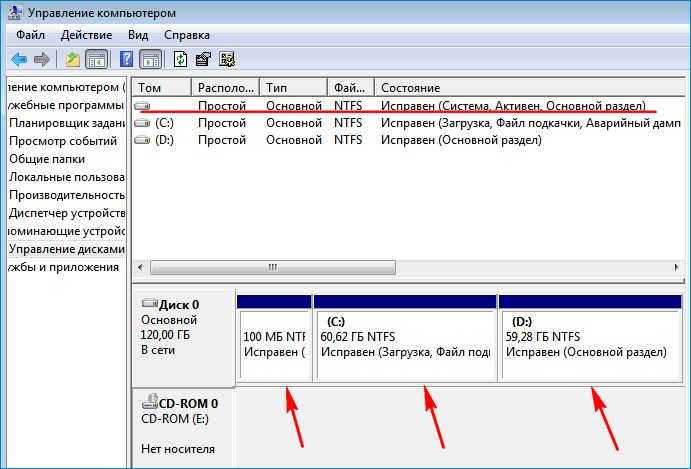
Task: Click the status Исправен (Система, Активен, Основной раздел)
Action: 513,106
